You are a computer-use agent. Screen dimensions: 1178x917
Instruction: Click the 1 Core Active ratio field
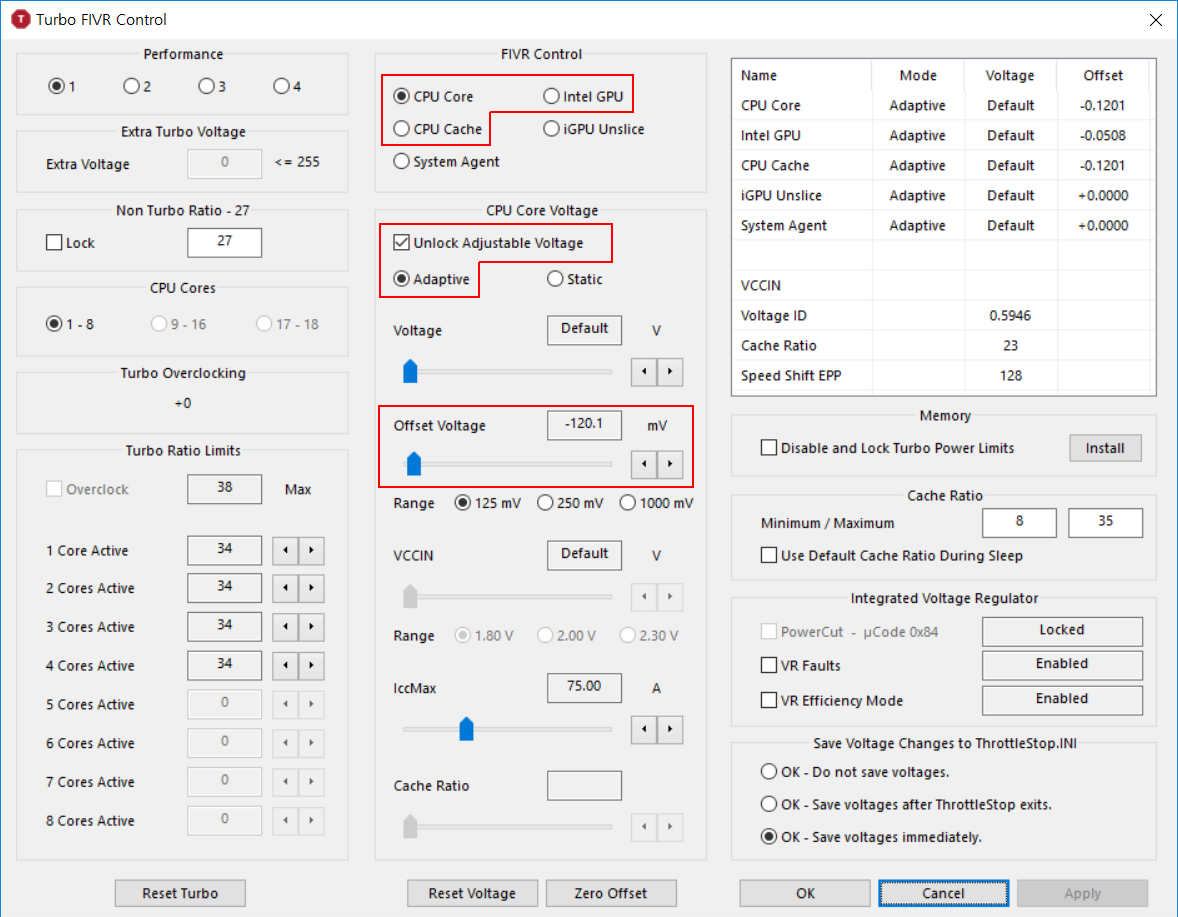[x=225, y=550]
